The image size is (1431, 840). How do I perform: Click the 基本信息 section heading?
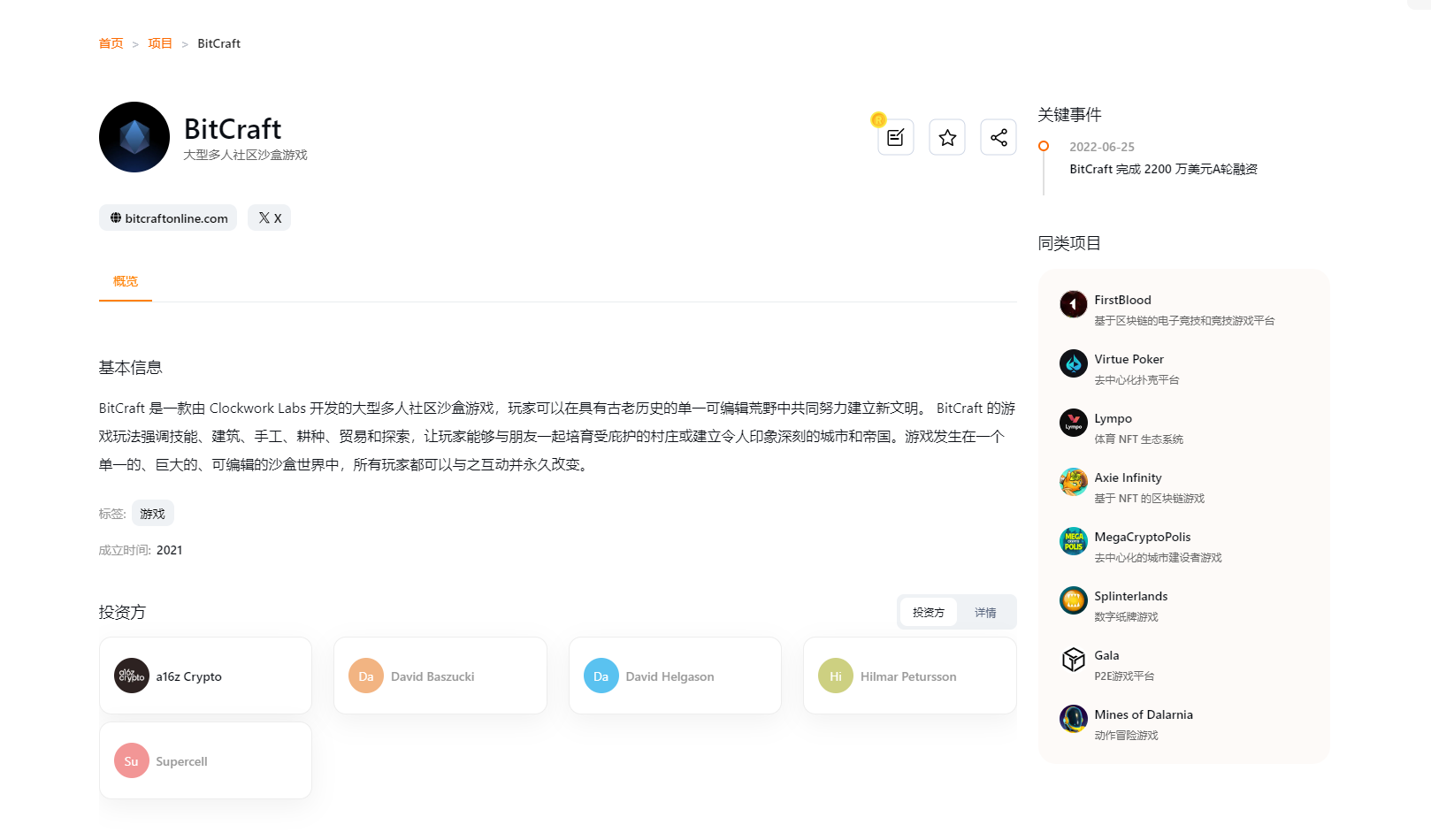point(131,368)
